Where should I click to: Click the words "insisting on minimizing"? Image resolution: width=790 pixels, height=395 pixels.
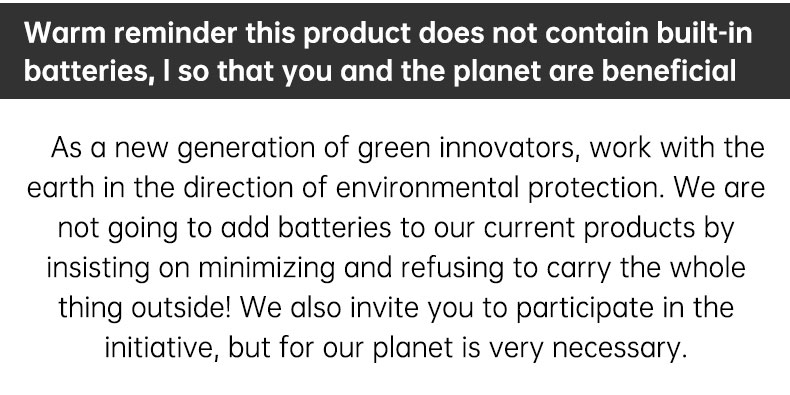(190, 268)
